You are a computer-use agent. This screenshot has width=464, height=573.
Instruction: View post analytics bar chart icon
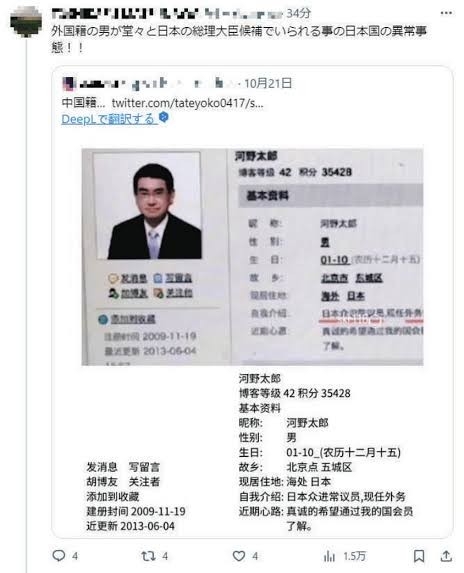pyautogui.click(x=329, y=556)
